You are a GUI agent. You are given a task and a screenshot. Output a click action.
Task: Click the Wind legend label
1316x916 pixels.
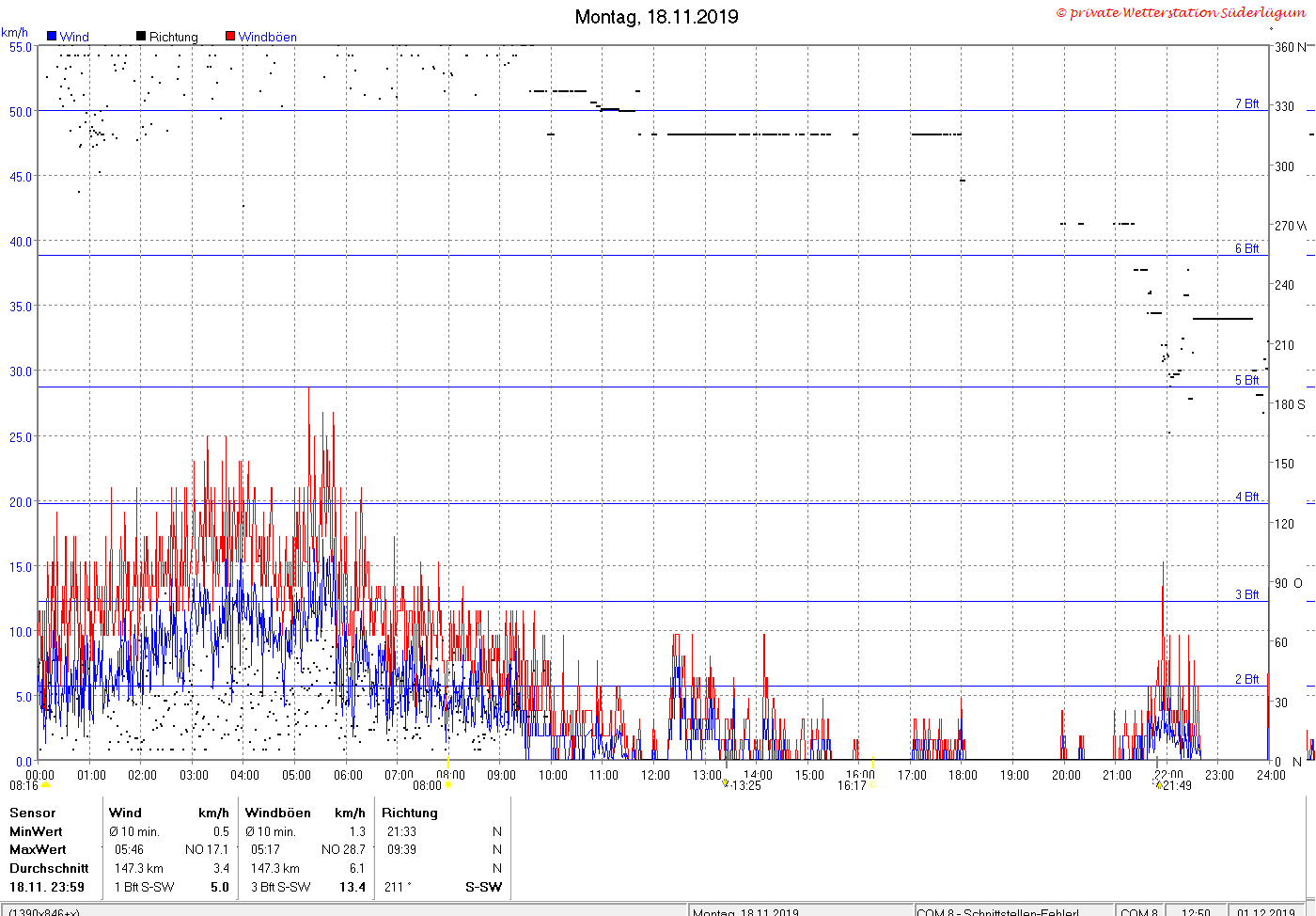74,37
